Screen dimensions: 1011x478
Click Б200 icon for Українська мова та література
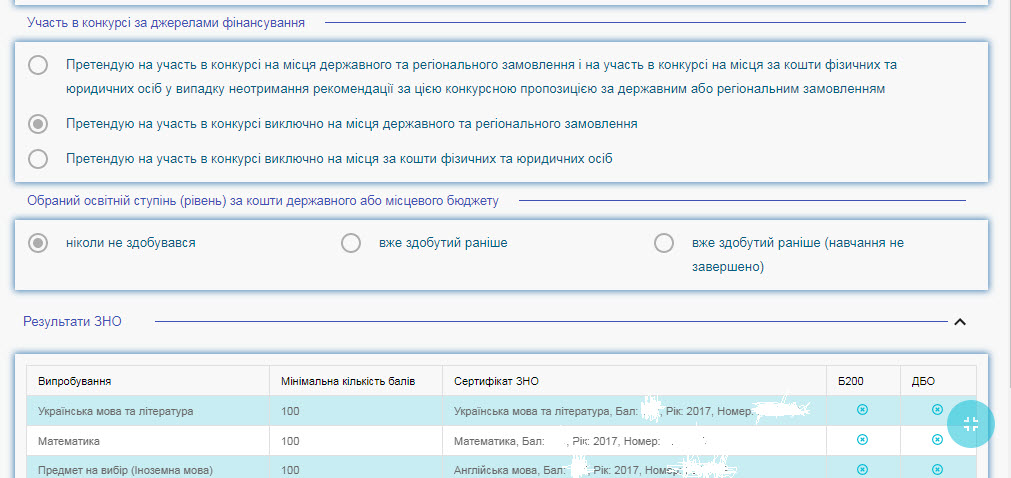pos(862,410)
